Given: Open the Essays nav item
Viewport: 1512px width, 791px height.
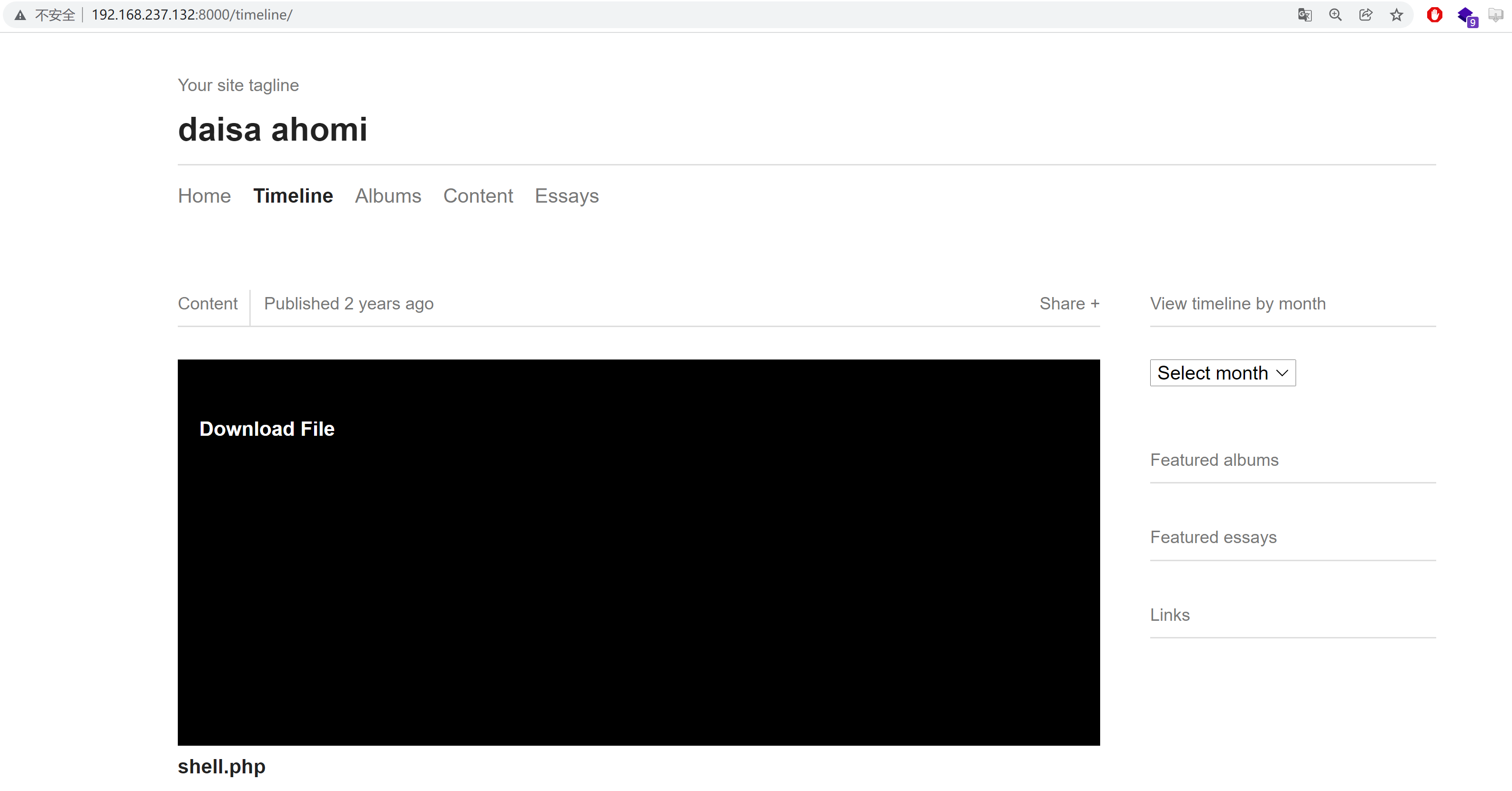Looking at the screenshot, I should tap(566, 196).
